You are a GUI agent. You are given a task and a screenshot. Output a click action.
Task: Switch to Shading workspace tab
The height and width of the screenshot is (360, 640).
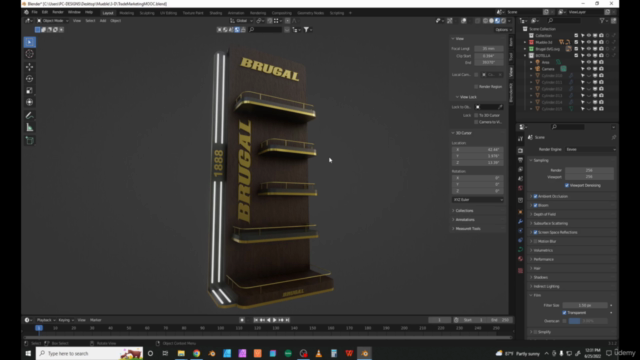click(216, 13)
